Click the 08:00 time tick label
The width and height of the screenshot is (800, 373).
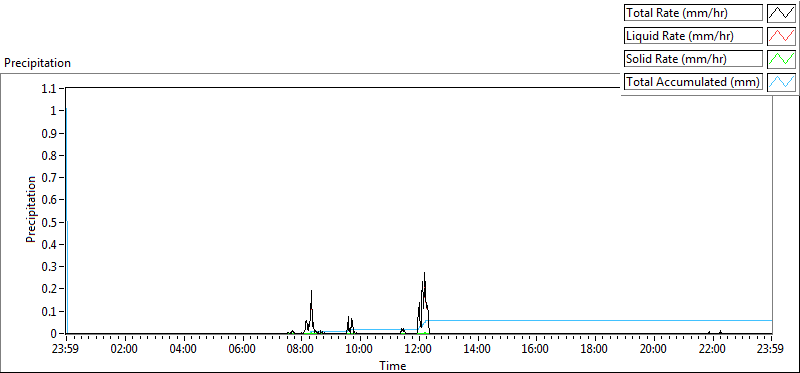pyautogui.click(x=301, y=350)
